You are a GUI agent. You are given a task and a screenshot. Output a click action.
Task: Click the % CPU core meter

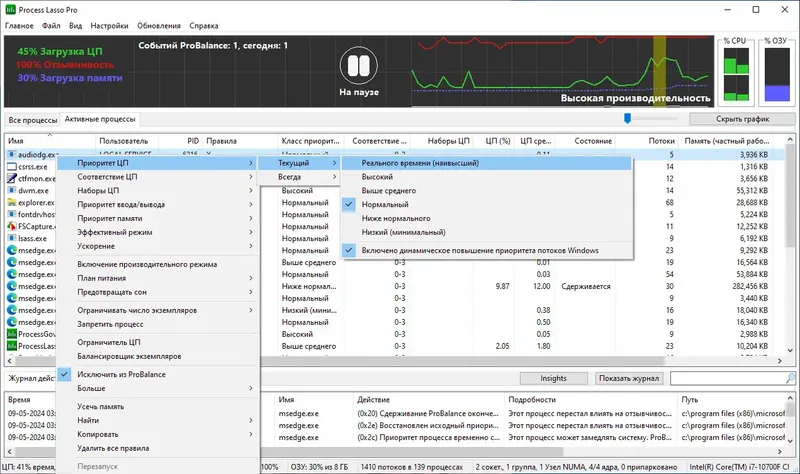click(736, 74)
